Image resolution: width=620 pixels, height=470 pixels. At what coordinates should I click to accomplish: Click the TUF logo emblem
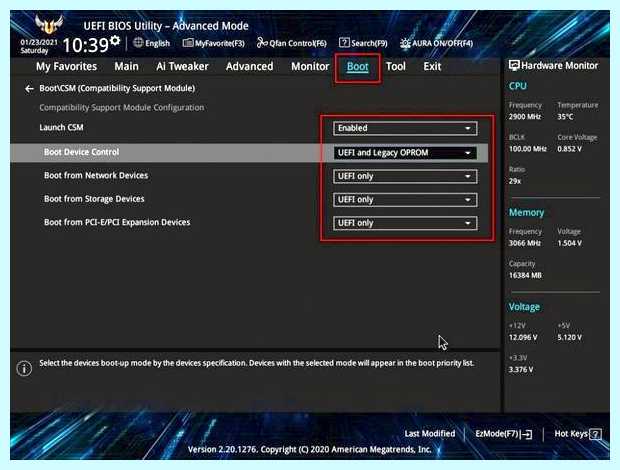click(49, 25)
